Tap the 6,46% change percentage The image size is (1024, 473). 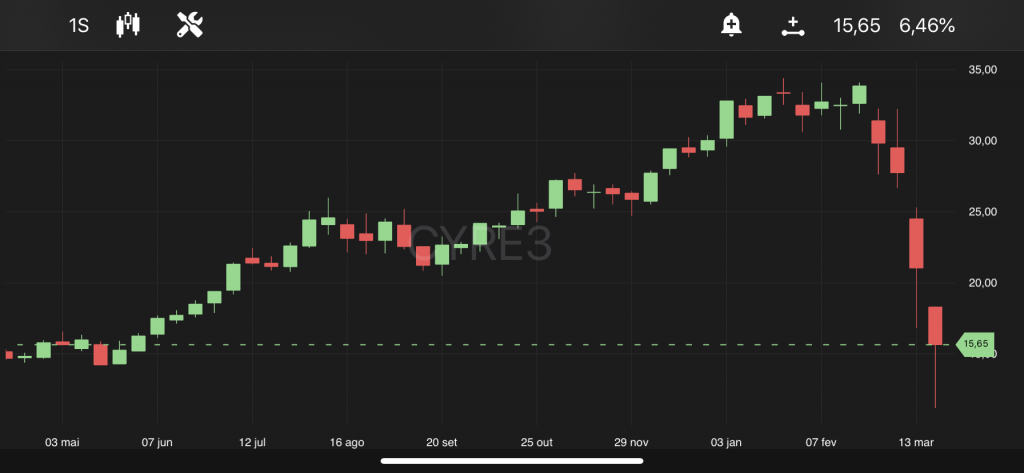coord(927,26)
